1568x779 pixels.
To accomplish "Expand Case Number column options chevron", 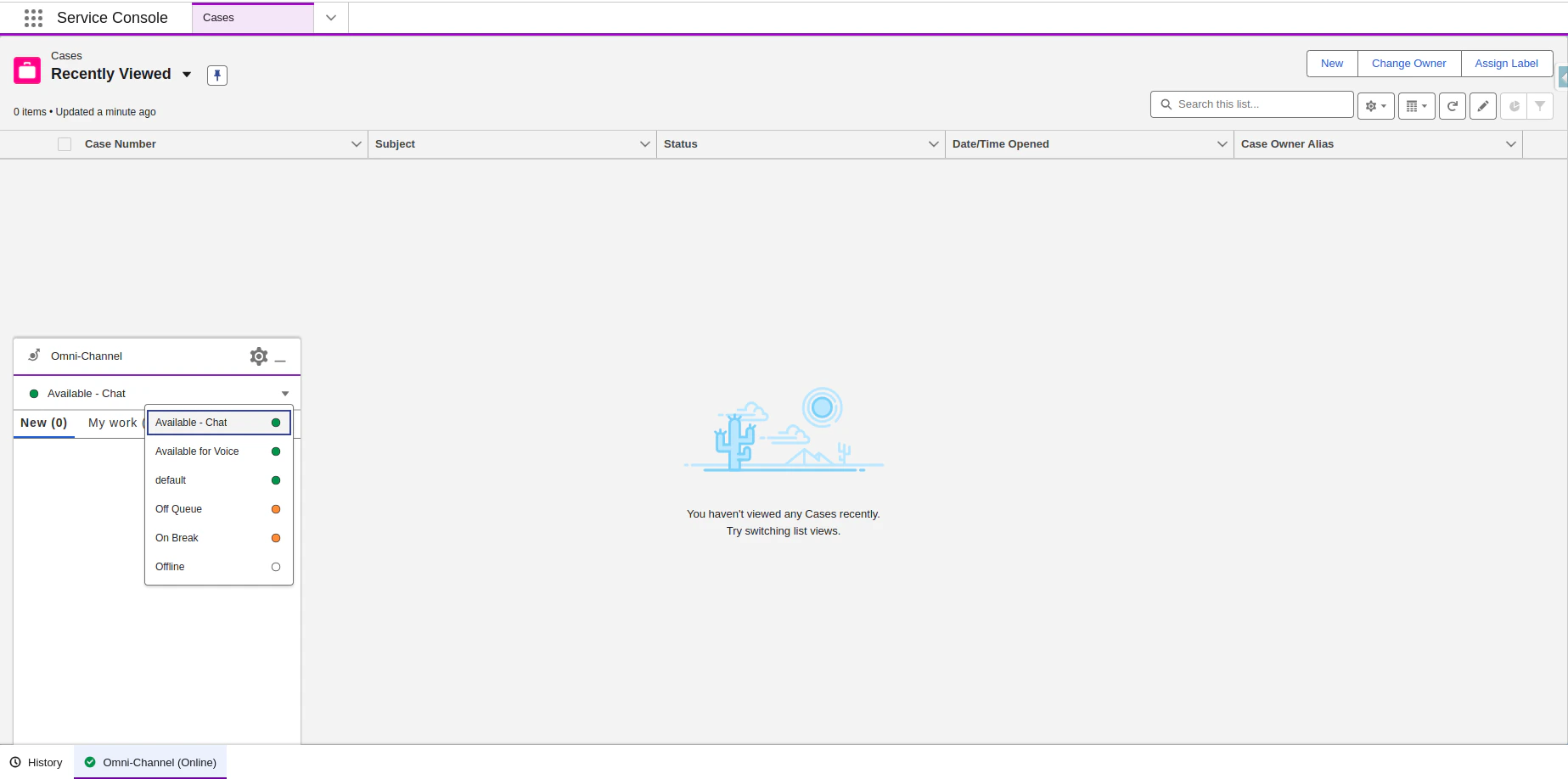I will pos(357,144).
